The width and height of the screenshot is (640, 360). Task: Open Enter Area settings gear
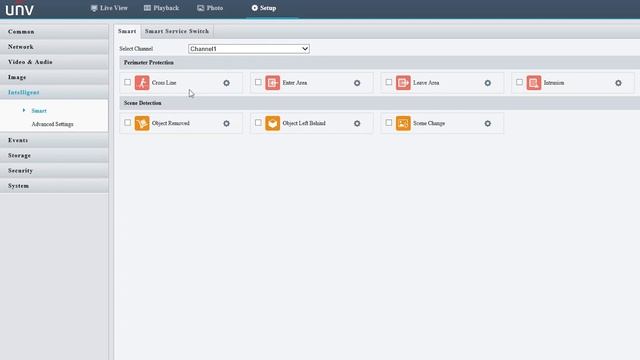[357, 83]
